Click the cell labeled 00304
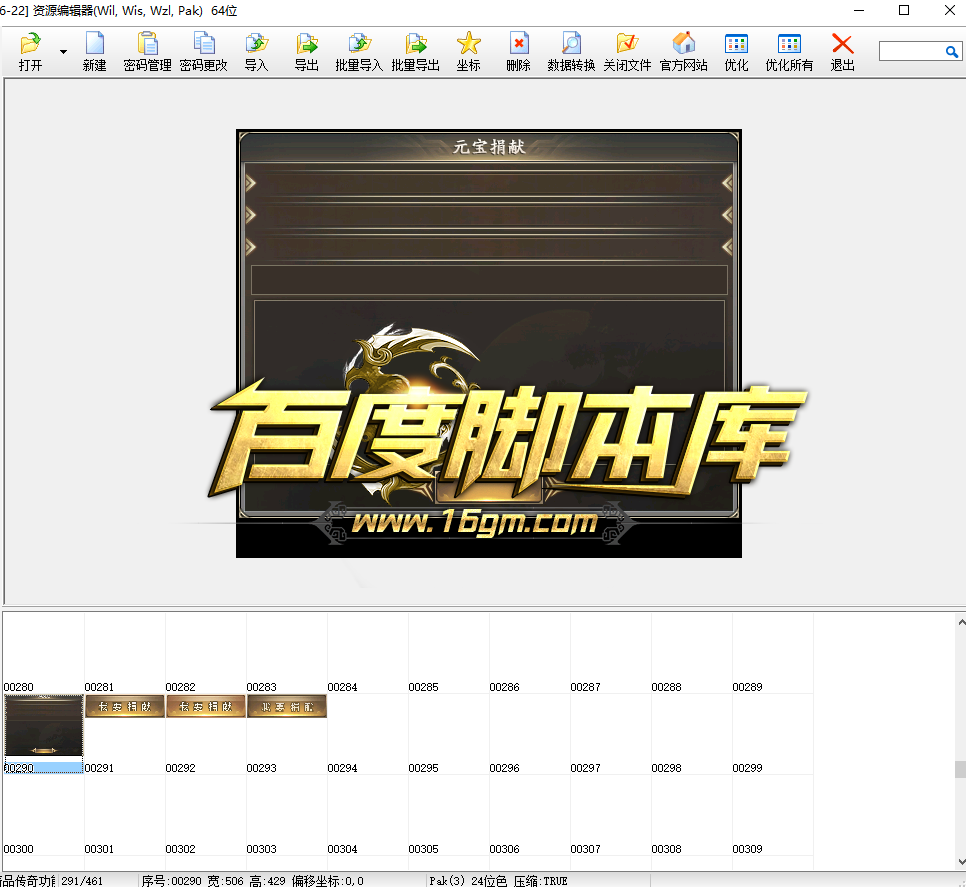The image size is (966, 887). click(x=368, y=815)
